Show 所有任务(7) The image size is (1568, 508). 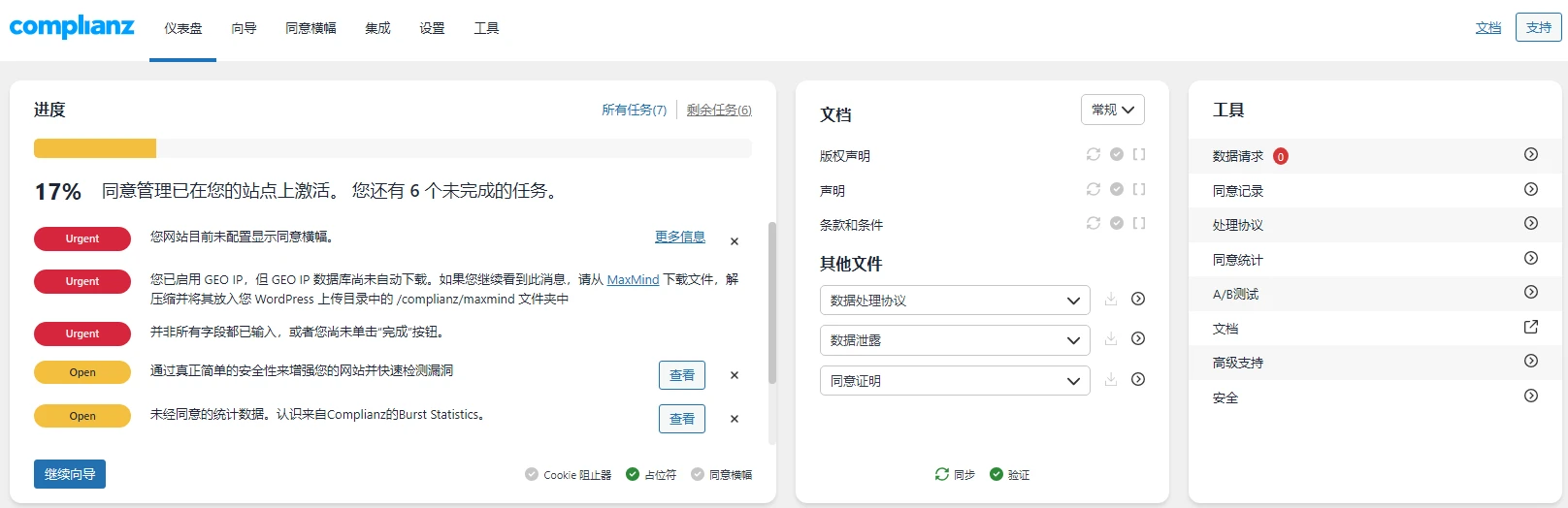pos(634,111)
